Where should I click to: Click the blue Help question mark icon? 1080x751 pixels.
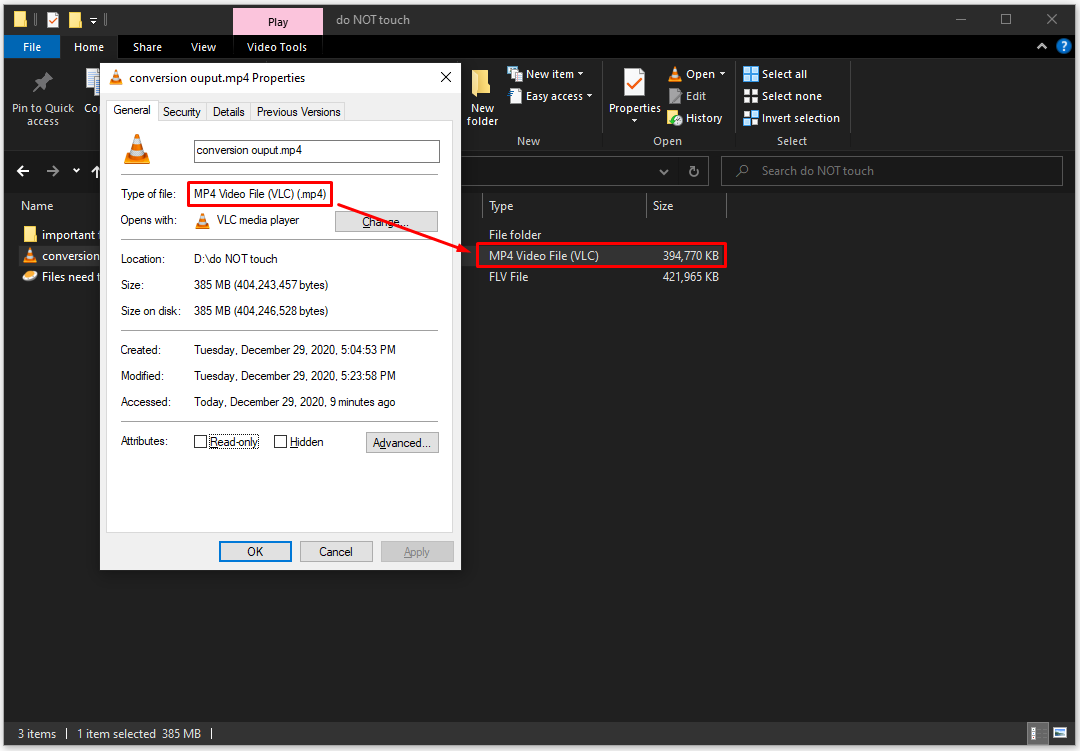tap(1064, 46)
